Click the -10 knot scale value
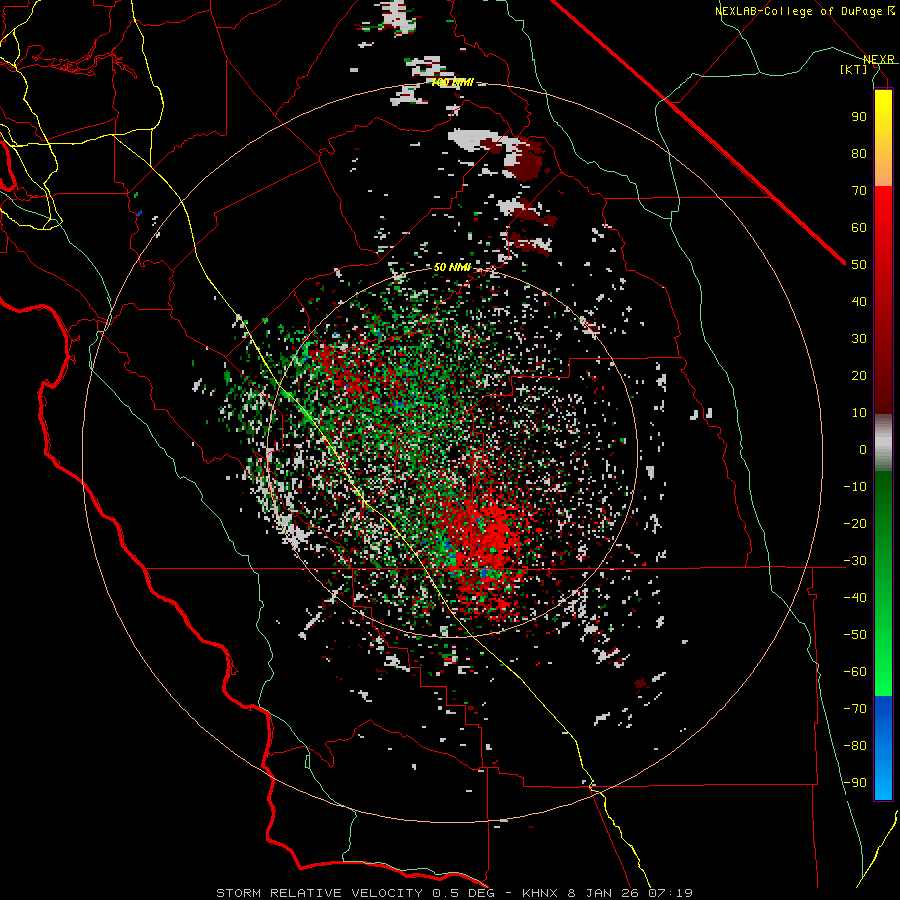The height and width of the screenshot is (900, 900). (855, 487)
